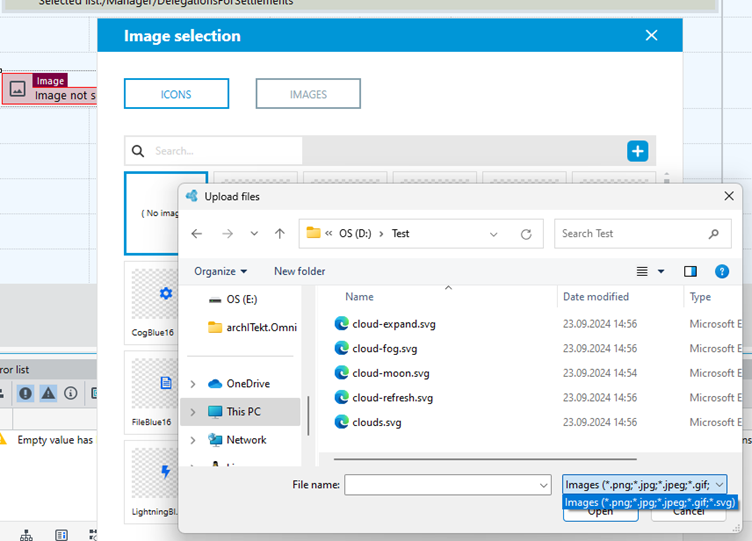Select the CogBlue16 icon thumbnail
The width and height of the screenshot is (752, 541).
coord(153,303)
